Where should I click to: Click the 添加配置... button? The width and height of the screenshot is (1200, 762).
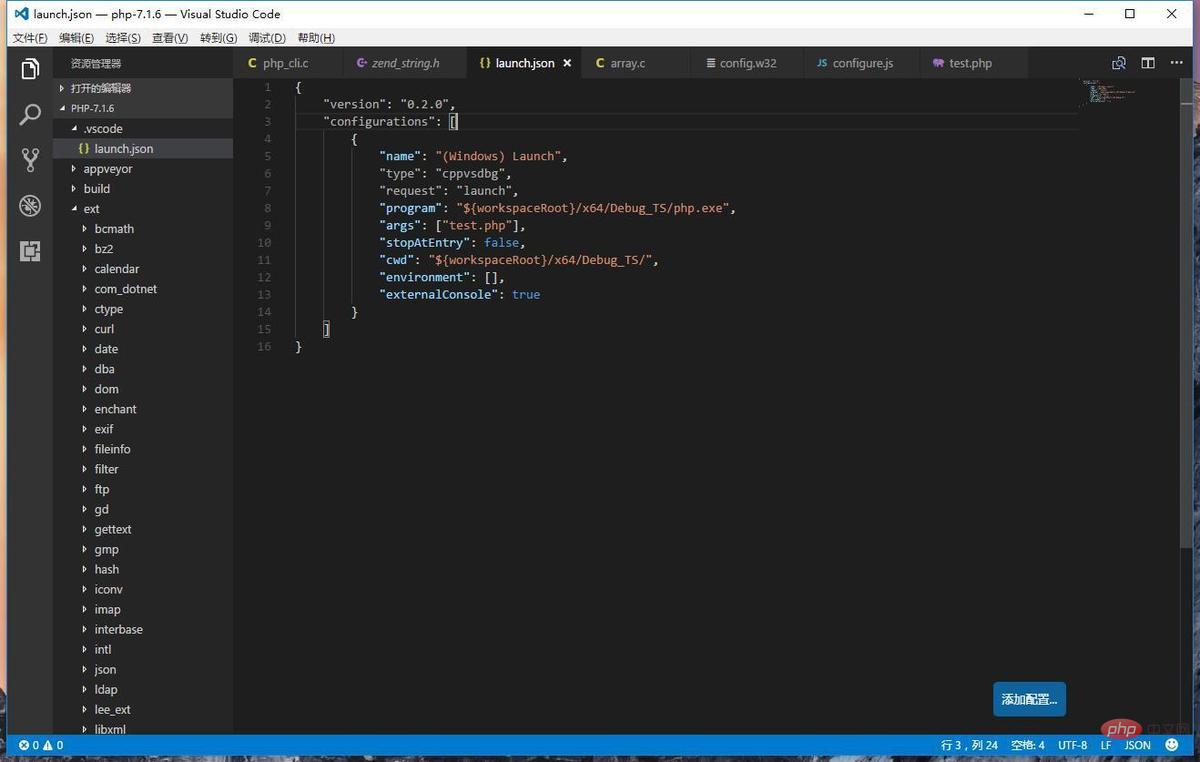tap(1029, 699)
